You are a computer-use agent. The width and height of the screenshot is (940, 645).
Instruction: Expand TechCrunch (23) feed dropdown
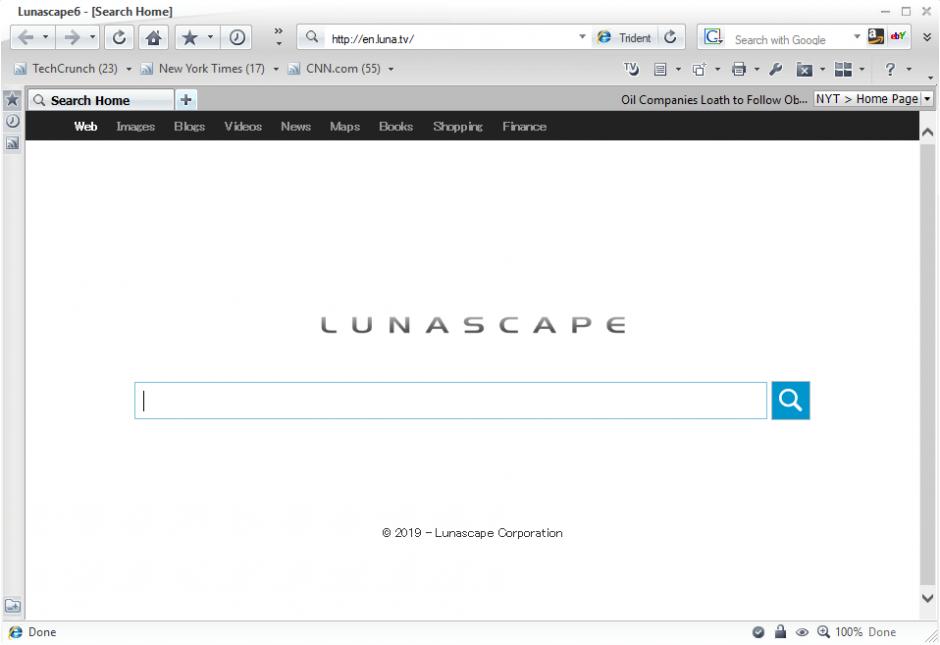coord(128,69)
